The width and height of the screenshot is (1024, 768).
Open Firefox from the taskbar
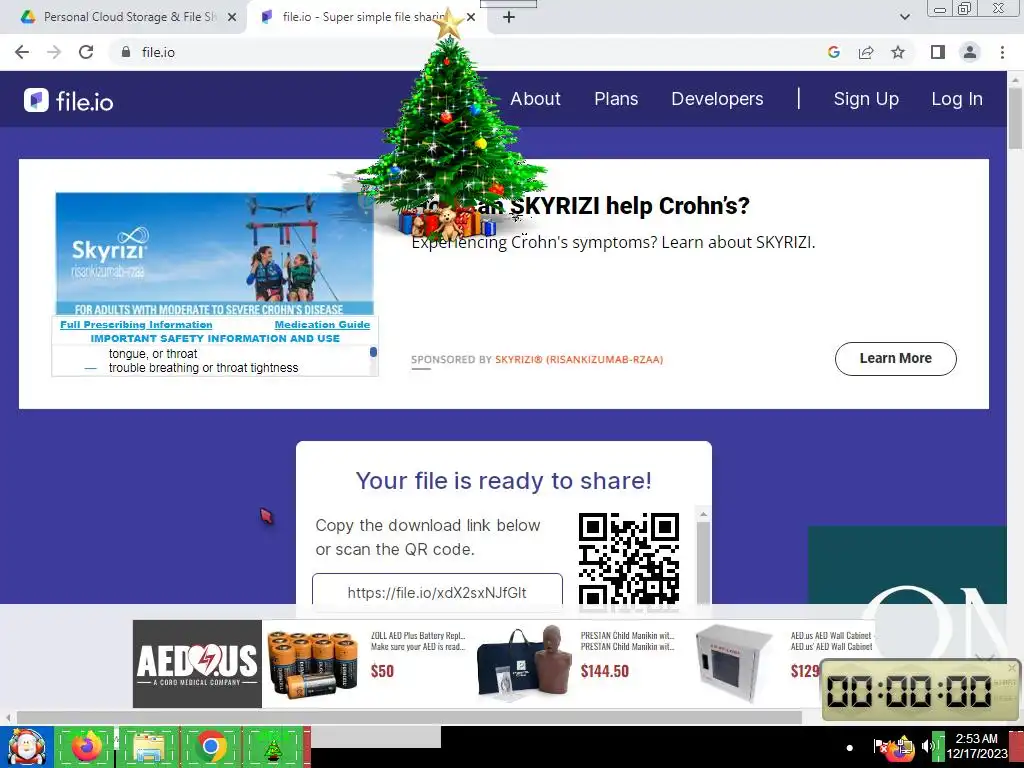(x=87, y=747)
